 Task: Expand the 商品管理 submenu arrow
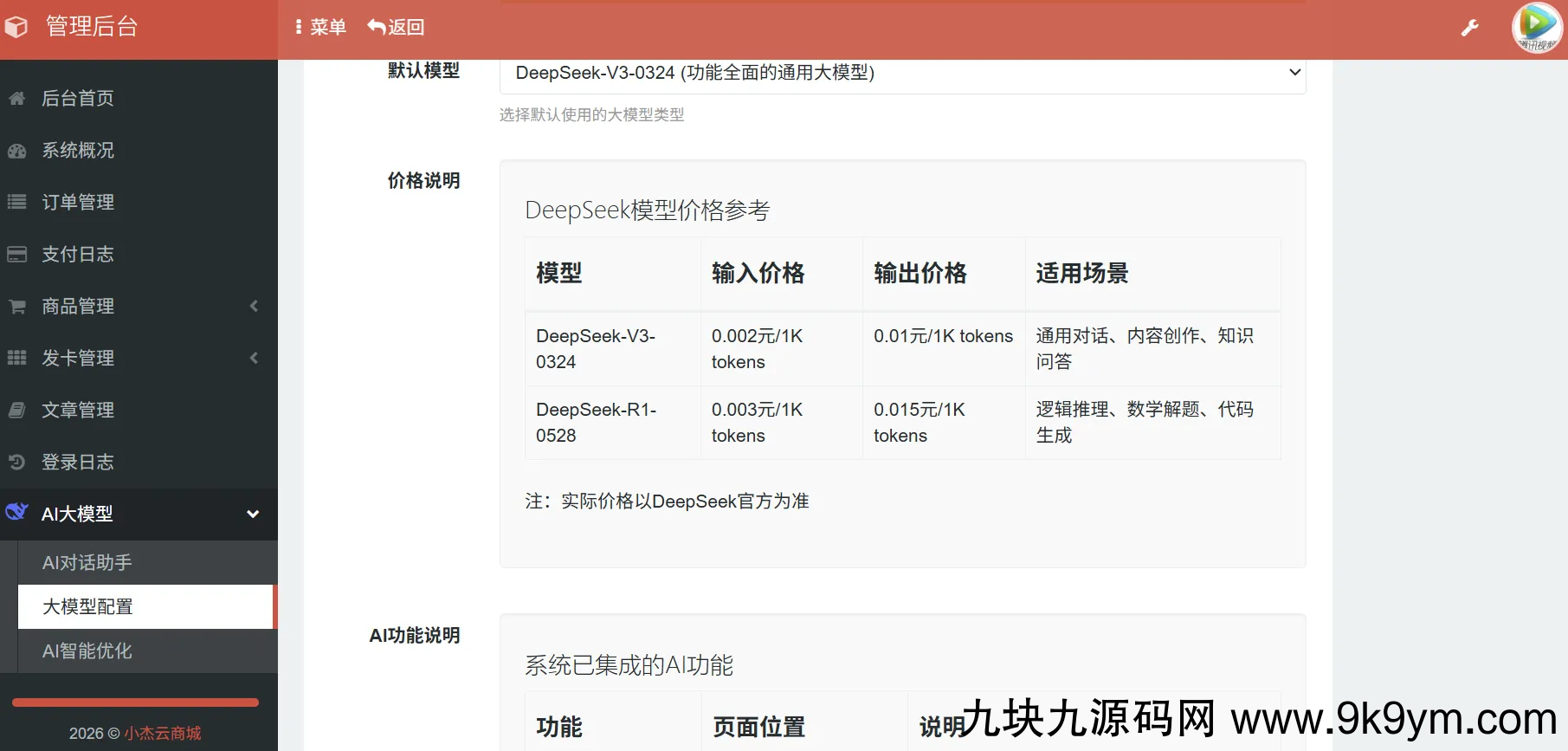[254, 307]
